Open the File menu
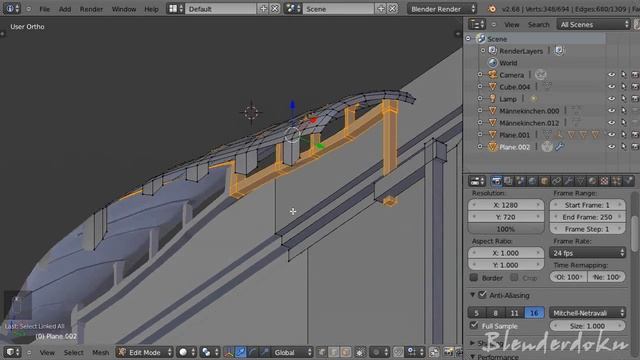Image resolution: width=640 pixels, height=360 pixels. pyautogui.click(x=44, y=9)
